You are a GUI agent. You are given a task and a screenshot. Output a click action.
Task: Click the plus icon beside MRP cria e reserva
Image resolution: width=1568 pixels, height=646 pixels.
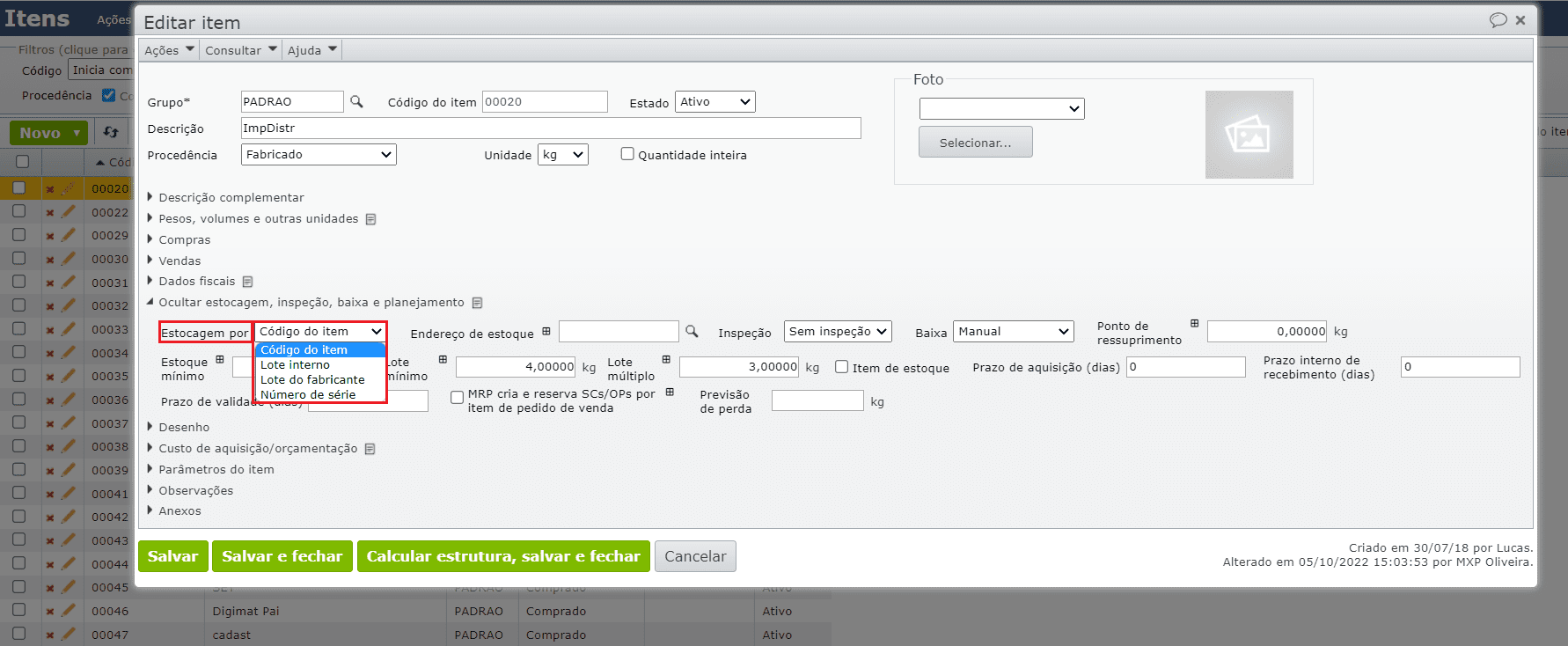click(670, 392)
